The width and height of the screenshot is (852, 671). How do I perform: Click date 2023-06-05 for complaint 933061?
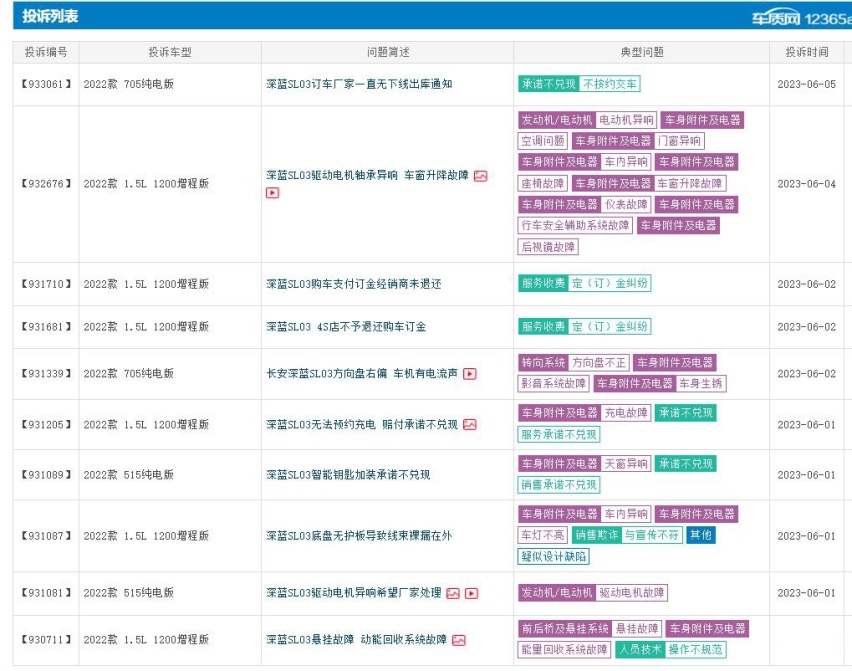[807, 84]
